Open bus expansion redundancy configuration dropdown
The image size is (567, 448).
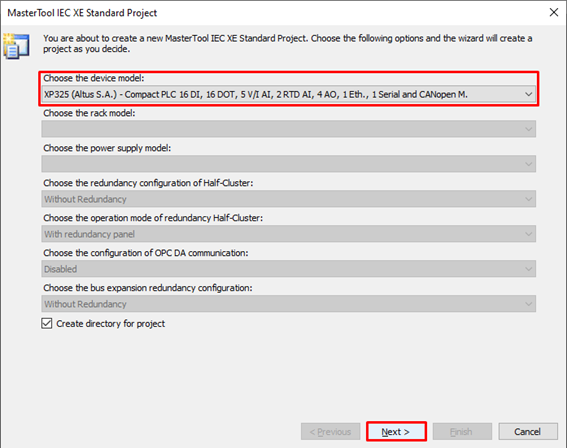pos(289,304)
